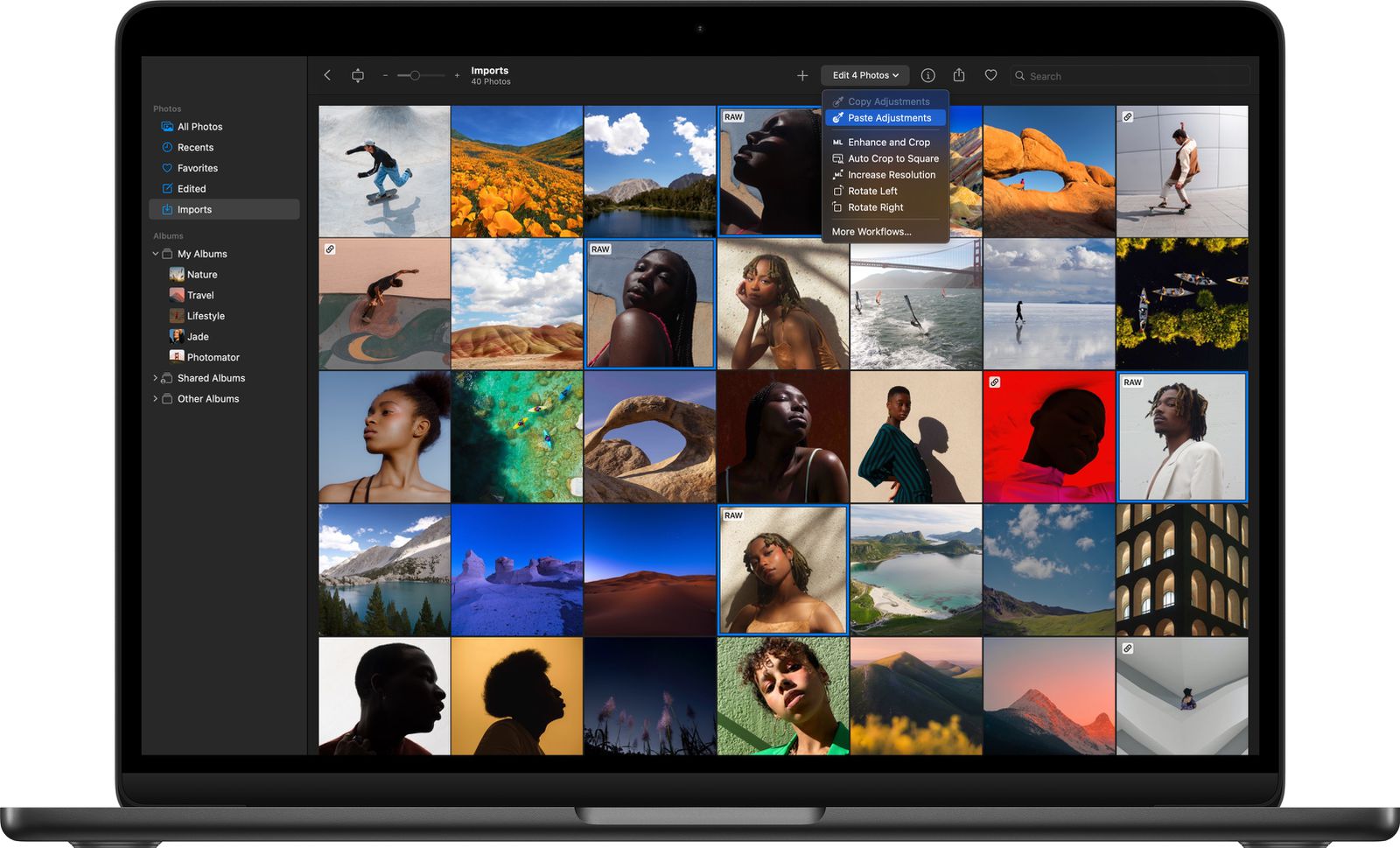Viewport: 1400px width, 848px height.
Task: Open All Photos in the sidebar
Action: pyautogui.click(x=167, y=126)
